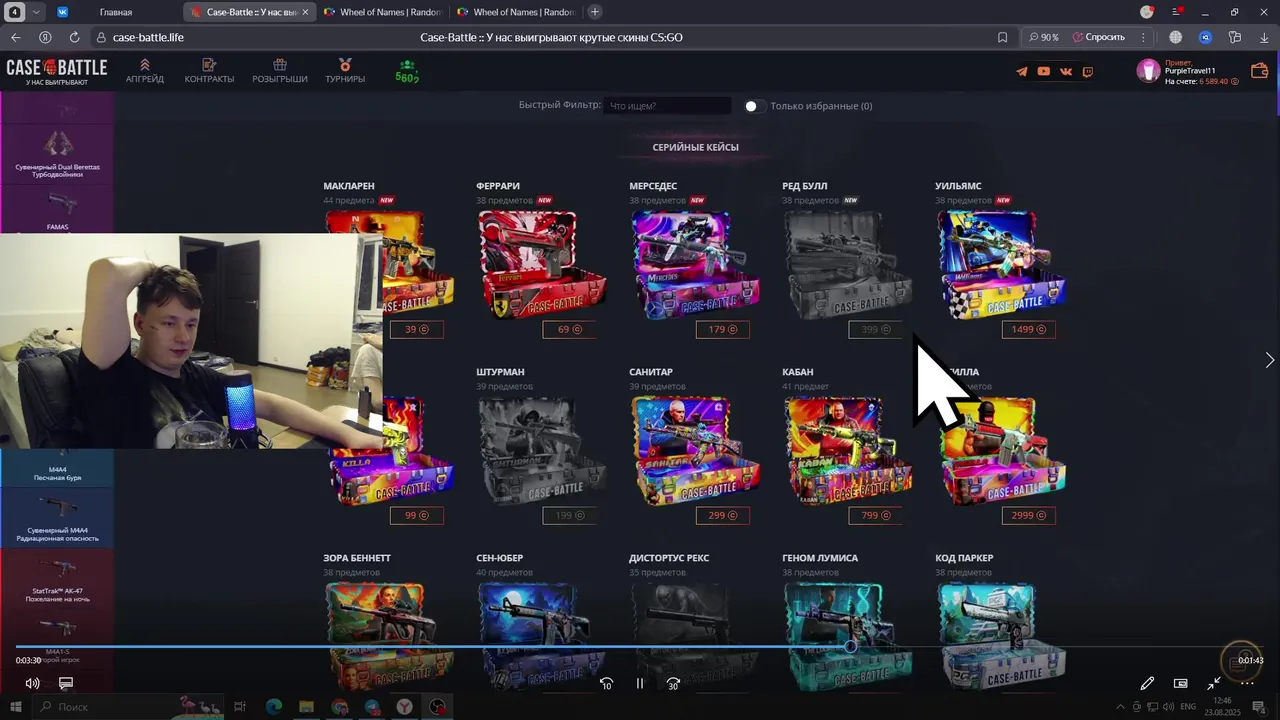Switch to first Wheel of Names tab
This screenshot has height=720, width=1280.
[383, 12]
